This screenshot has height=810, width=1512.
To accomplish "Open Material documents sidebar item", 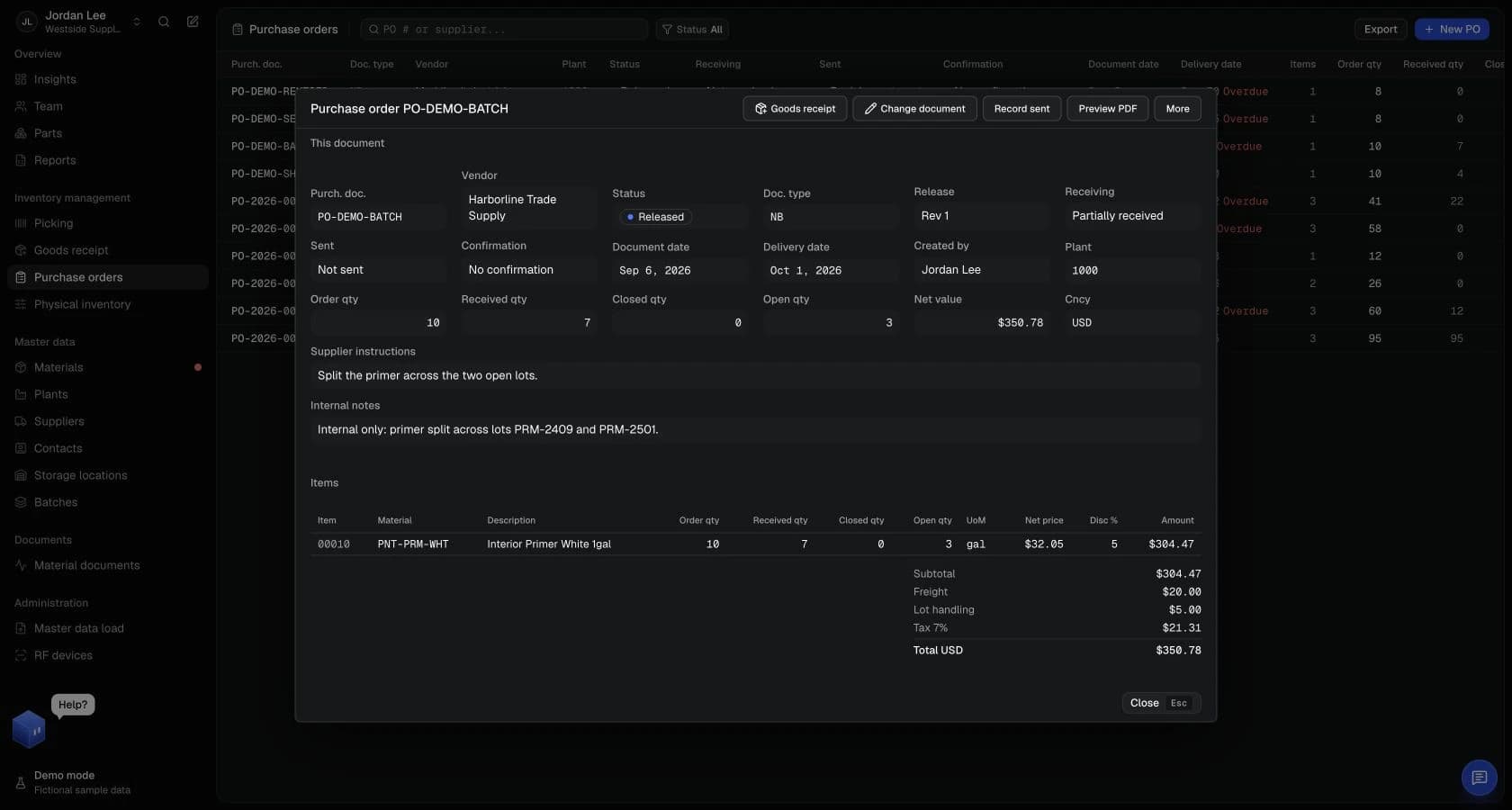I will [108, 565].
